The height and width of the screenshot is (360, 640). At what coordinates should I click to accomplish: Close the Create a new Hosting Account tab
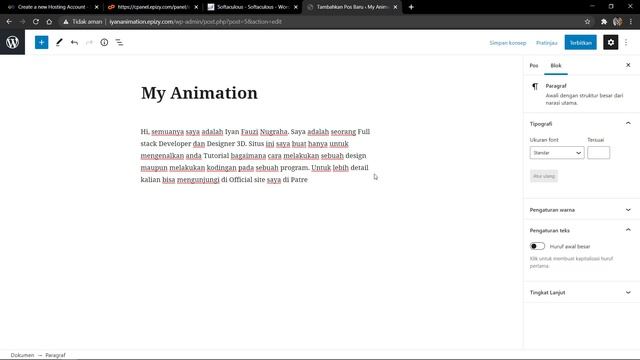pos(97,7)
